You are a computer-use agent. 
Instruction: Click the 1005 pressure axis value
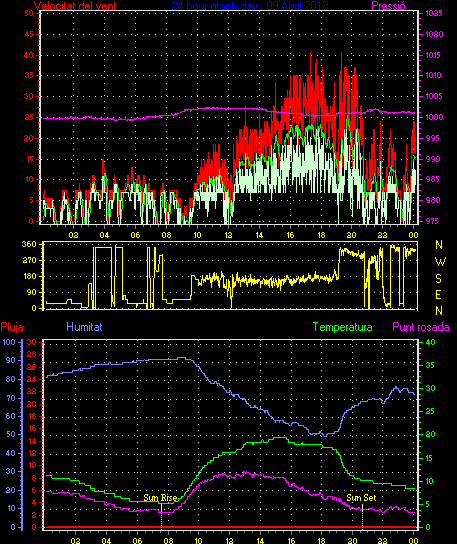tap(434, 96)
